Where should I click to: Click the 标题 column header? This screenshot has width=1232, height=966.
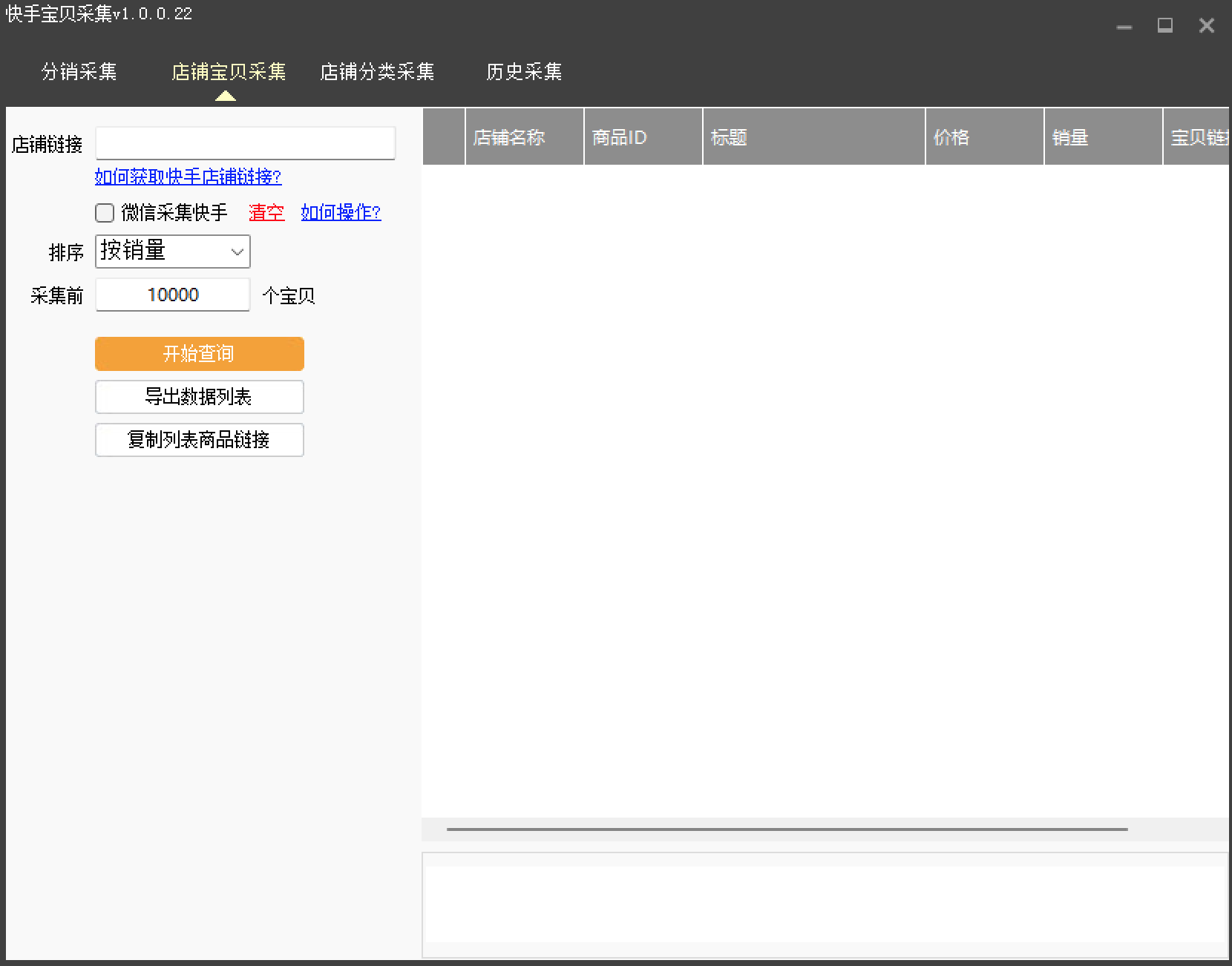tap(814, 137)
